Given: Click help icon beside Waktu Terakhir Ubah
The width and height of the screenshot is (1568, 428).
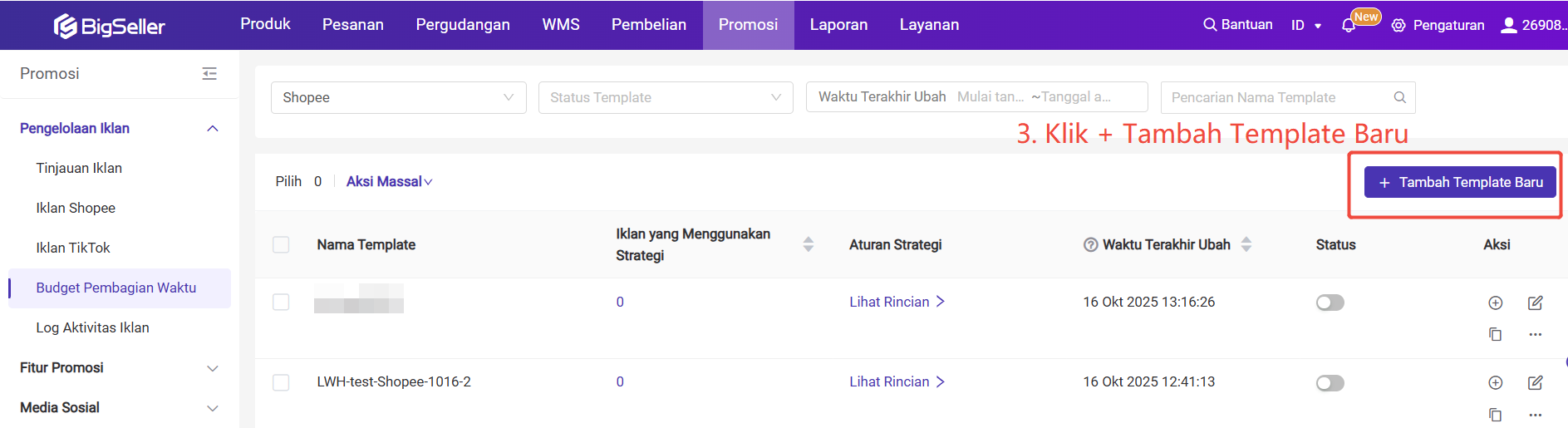Looking at the screenshot, I should click(x=1090, y=244).
